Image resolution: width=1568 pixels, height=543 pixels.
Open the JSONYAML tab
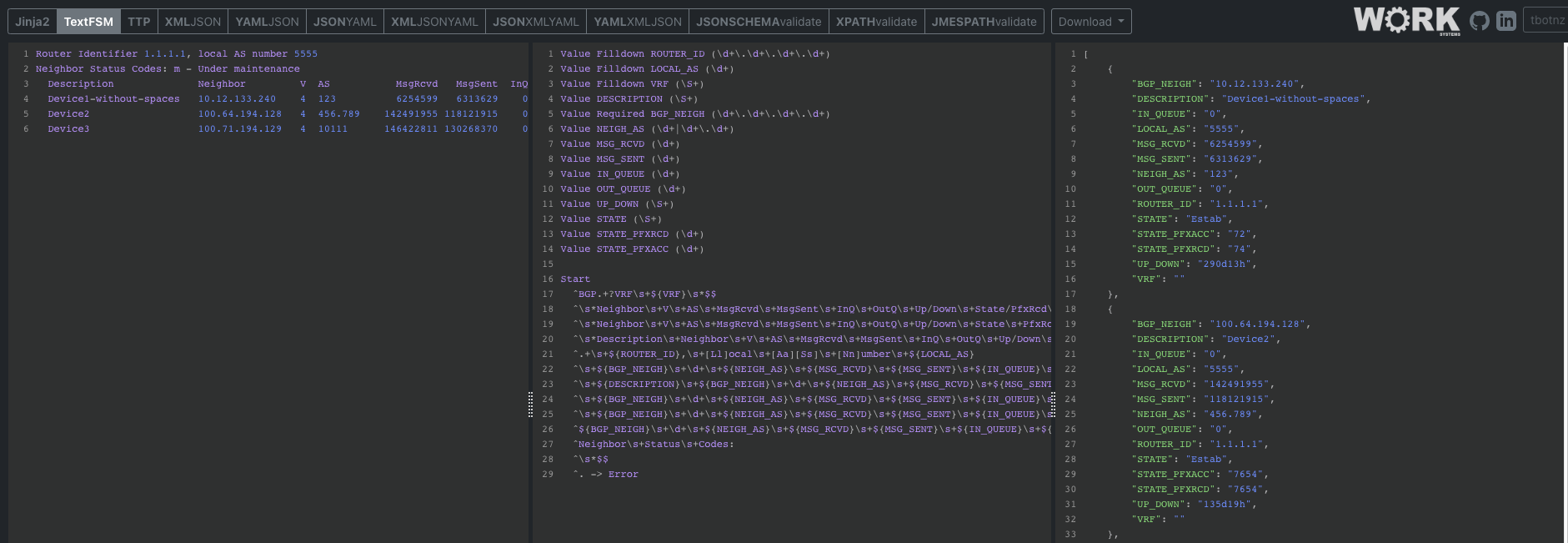click(345, 22)
